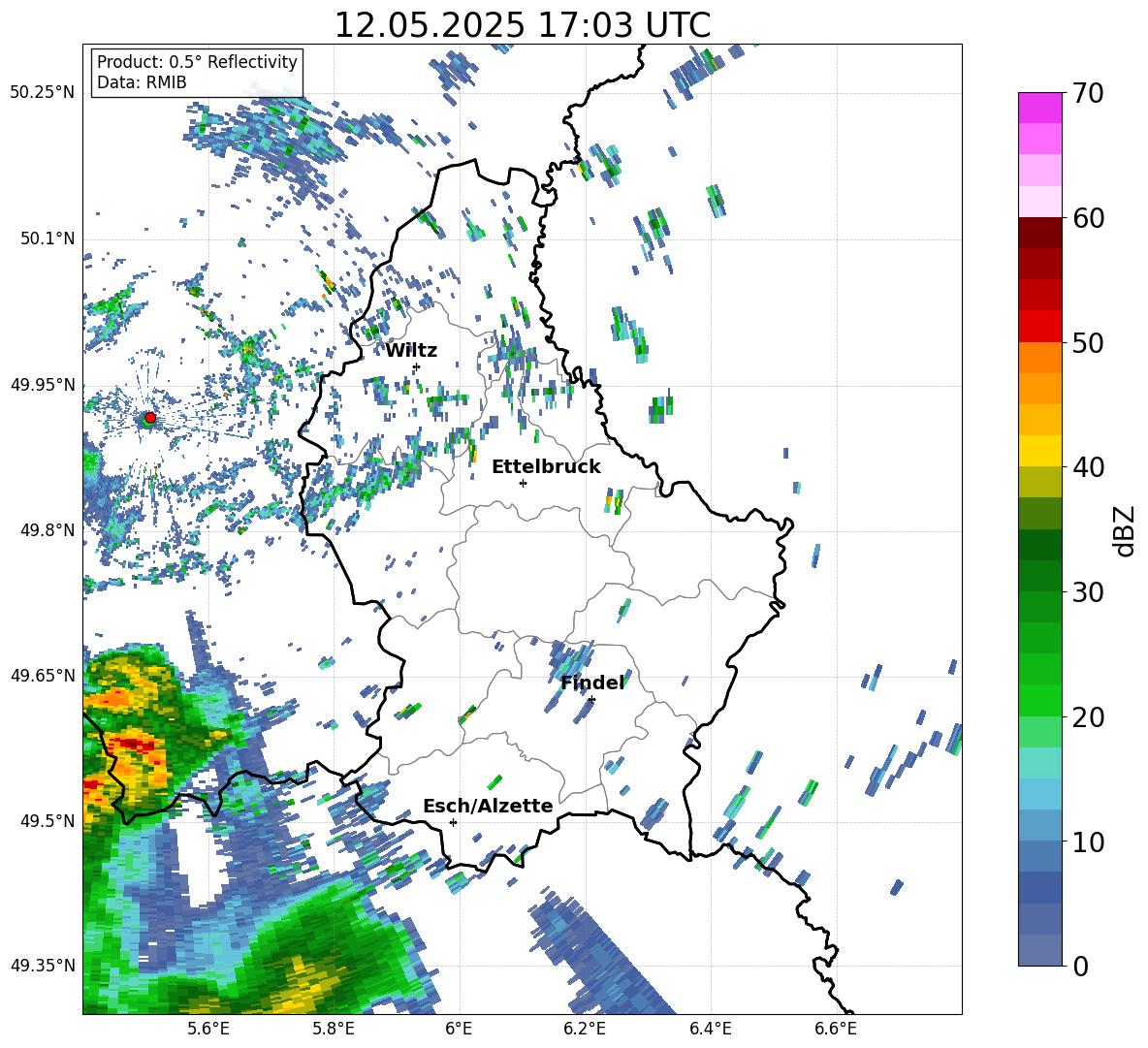Click the Ettelbruck city label
1148x1048 pixels.
pos(546,466)
